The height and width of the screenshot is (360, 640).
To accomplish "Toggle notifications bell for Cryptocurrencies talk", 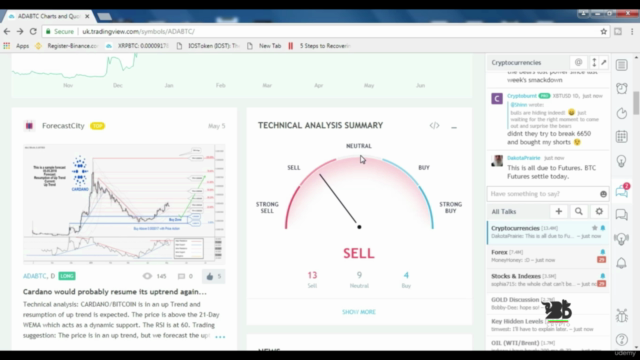I will click(602, 228).
